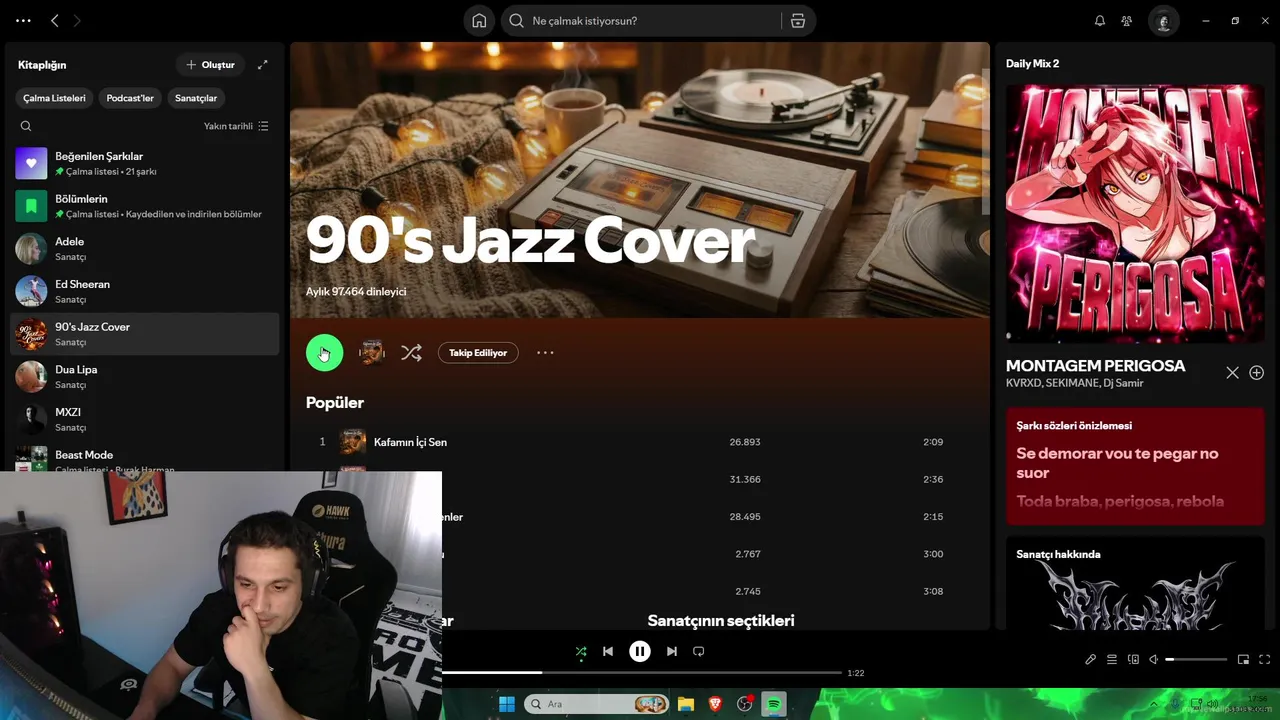Select 90's Jazz Cover in library
This screenshot has height=720, width=1280.
pyautogui.click(x=144, y=334)
